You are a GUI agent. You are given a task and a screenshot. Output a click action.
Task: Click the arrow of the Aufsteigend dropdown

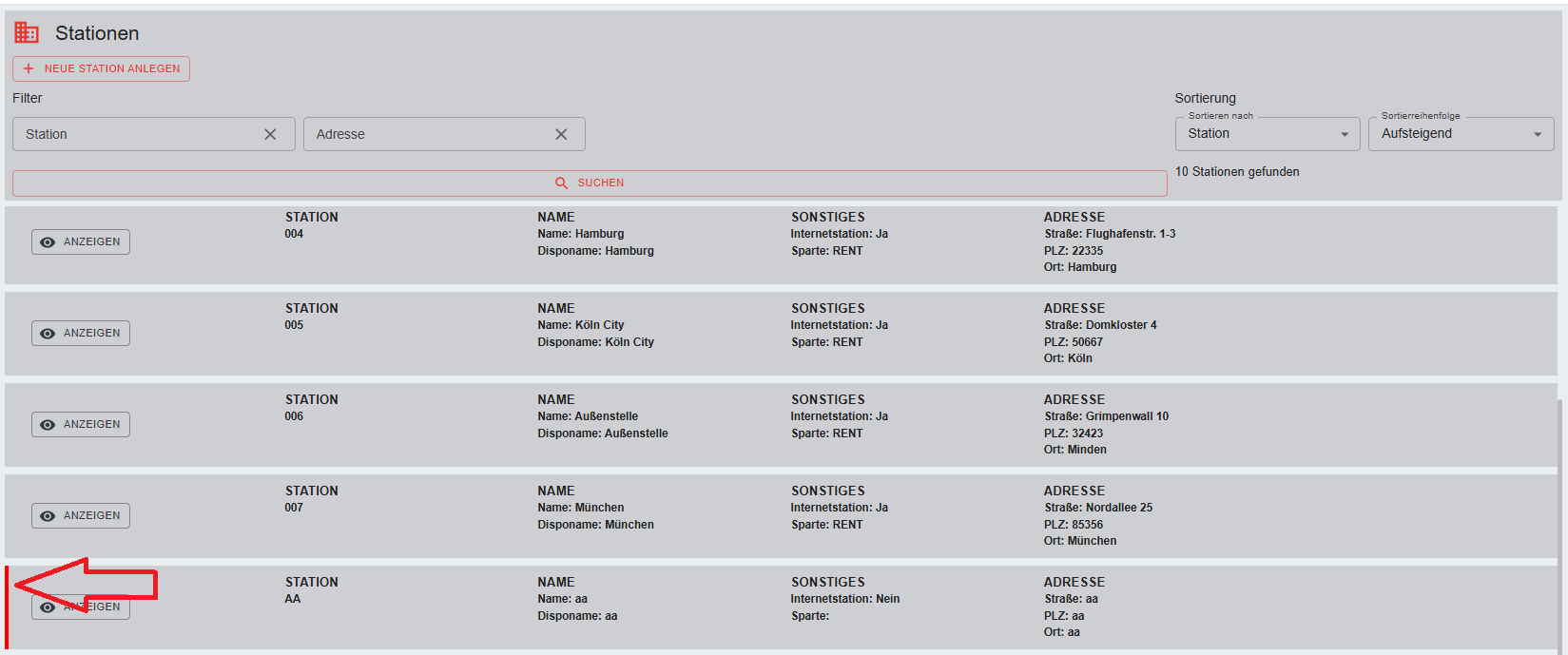(x=1537, y=134)
